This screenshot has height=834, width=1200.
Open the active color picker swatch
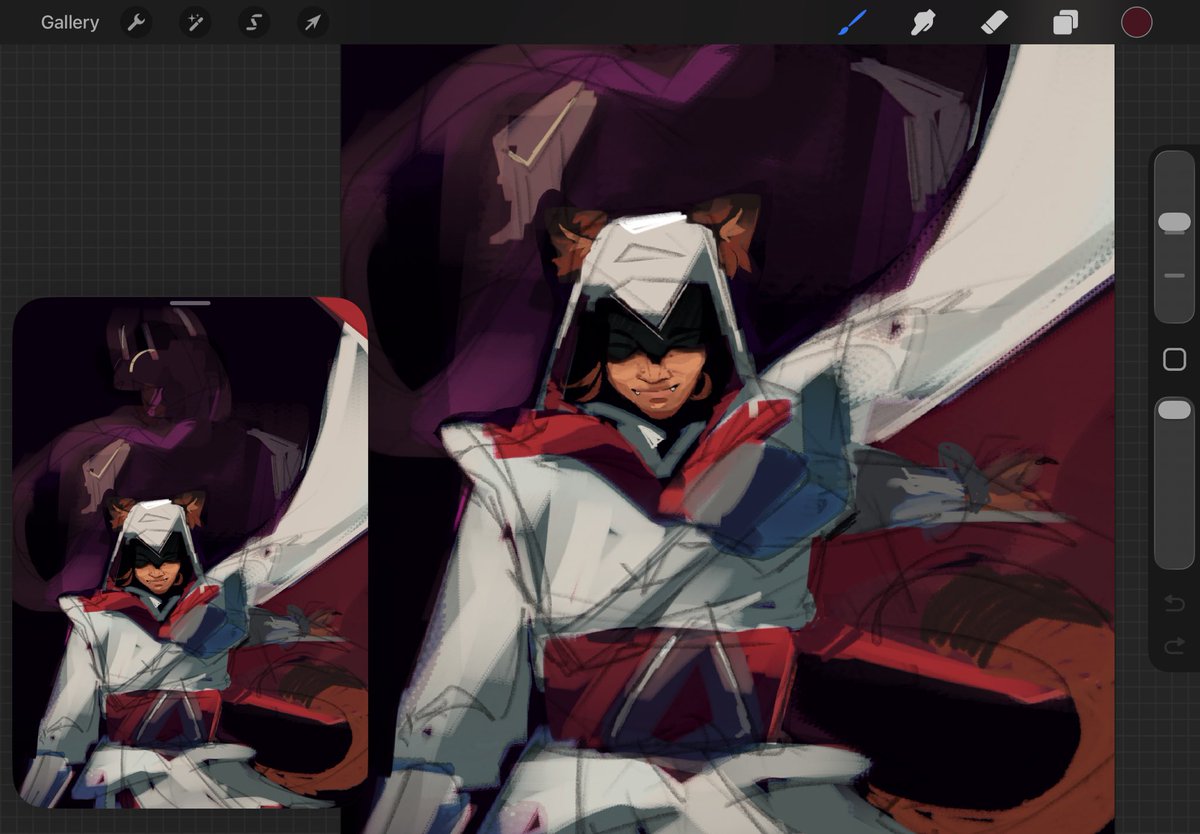1136,22
